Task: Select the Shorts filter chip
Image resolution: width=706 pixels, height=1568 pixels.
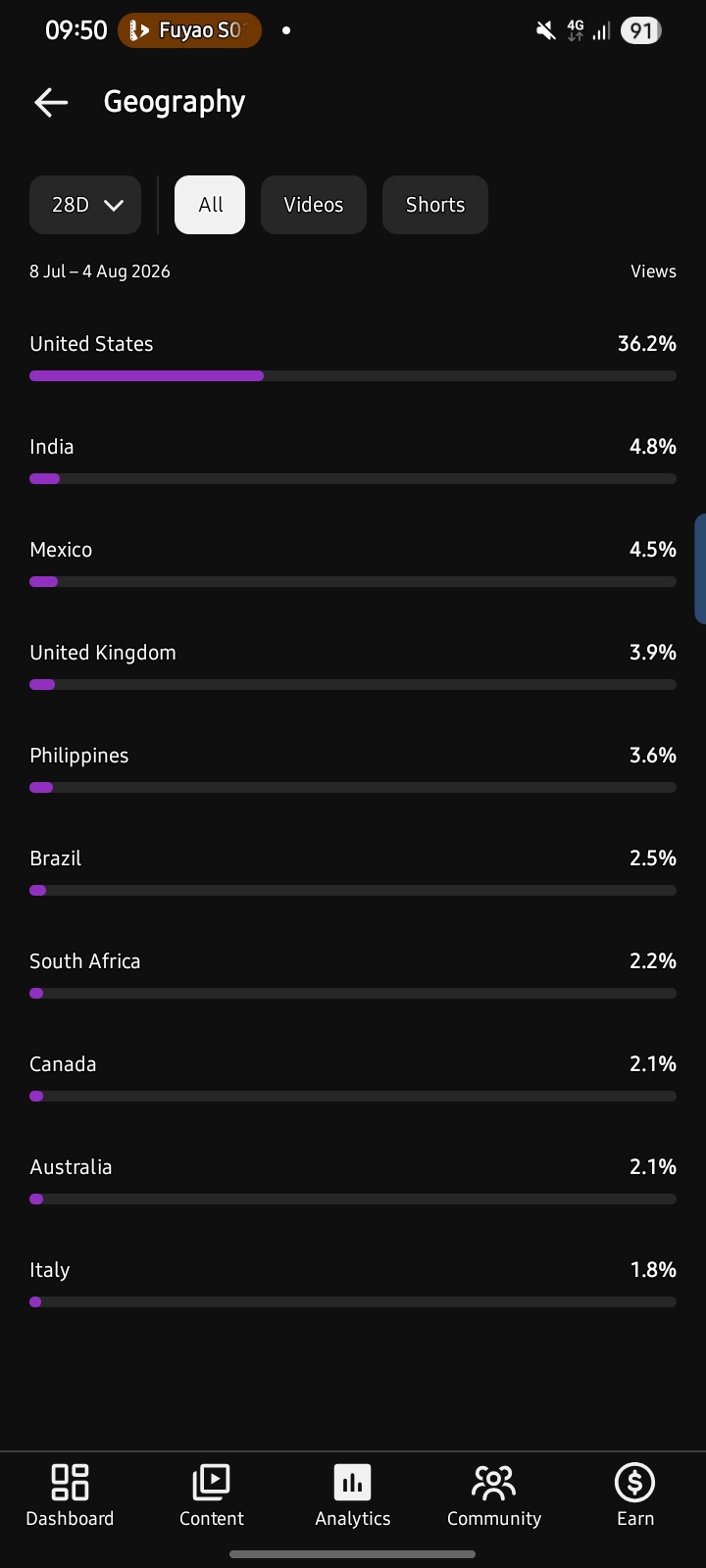Action: (x=435, y=205)
